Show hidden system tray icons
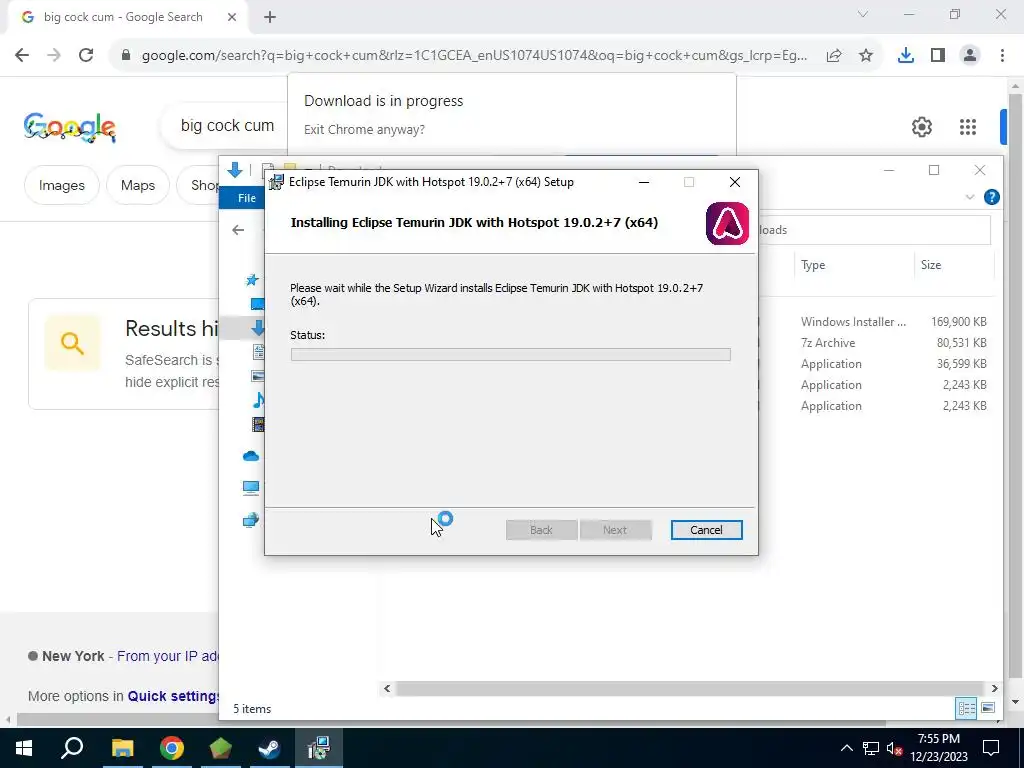Viewport: 1024px width, 768px height. pyautogui.click(x=846, y=748)
